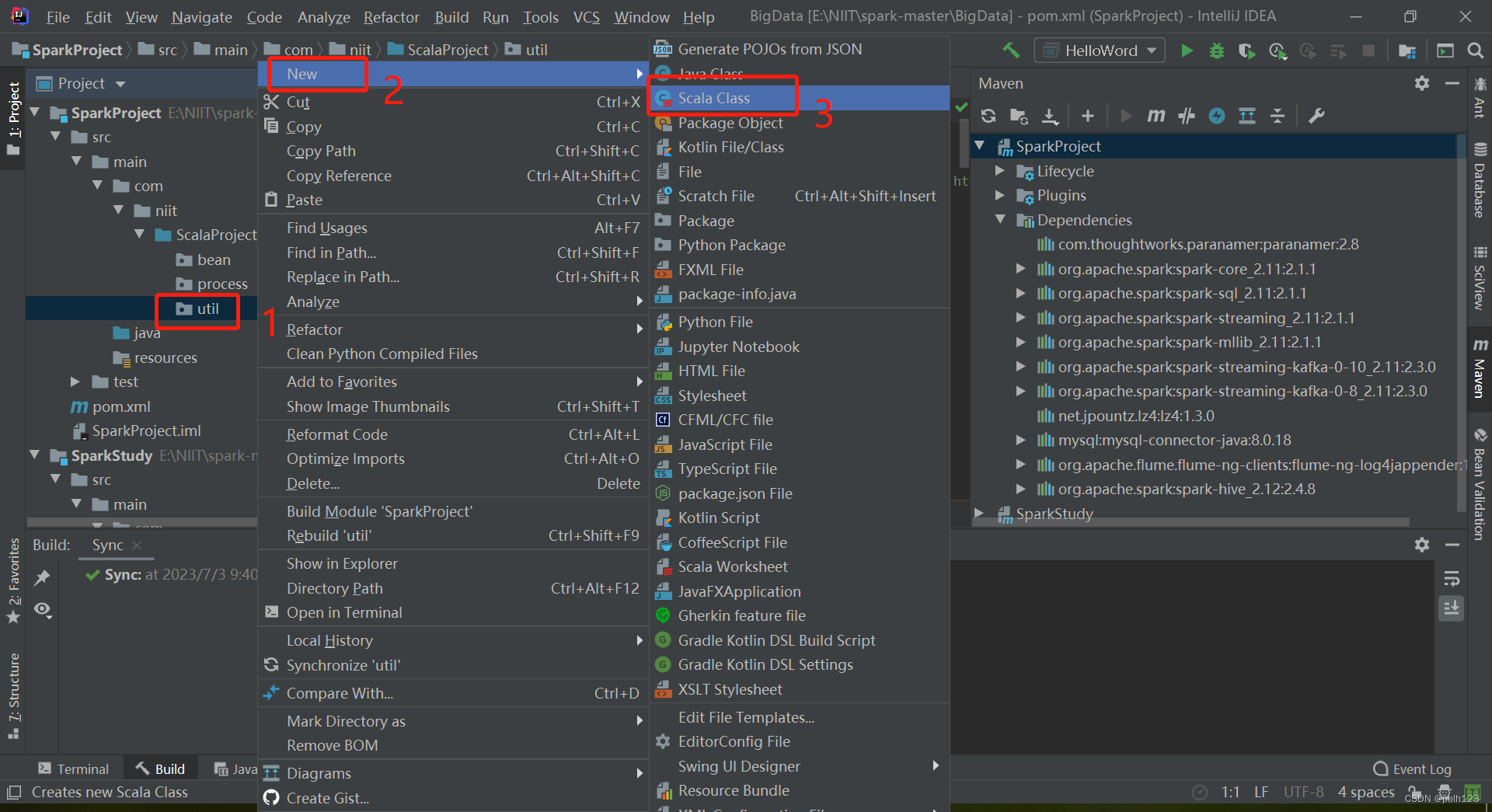This screenshot has width=1492, height=812.
Task: Open Search Everywhere magnifier icon
Action: 1475,51
